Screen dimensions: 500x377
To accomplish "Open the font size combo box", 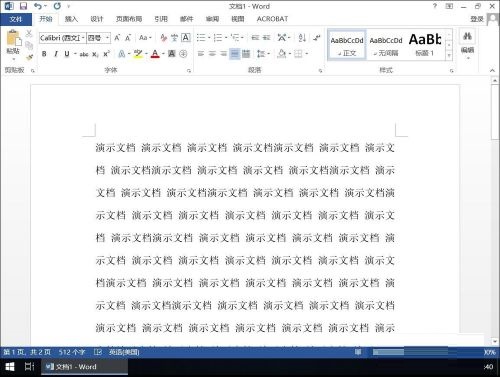I will [x=98, y=38].
